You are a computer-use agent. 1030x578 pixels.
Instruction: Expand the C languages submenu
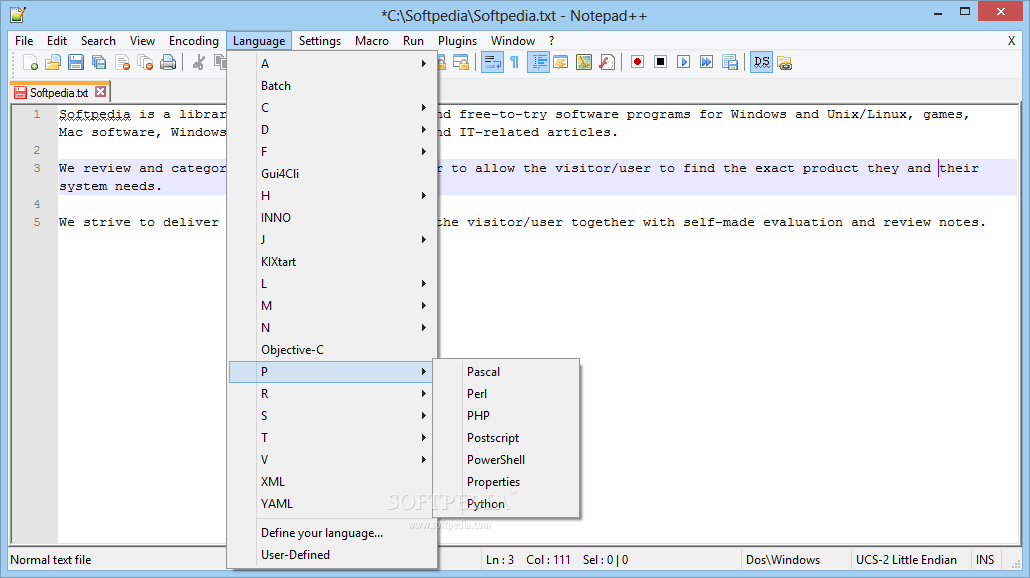tap(333, 108)
